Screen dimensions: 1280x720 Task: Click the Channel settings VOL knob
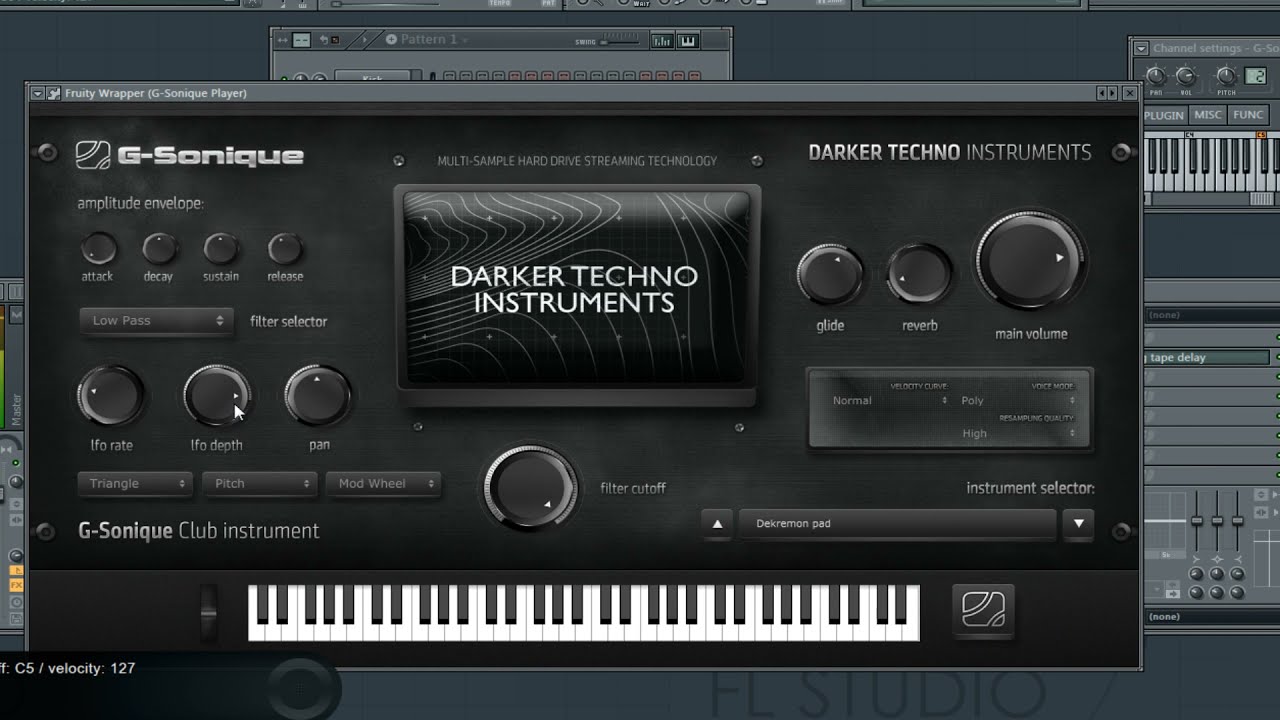pos(1186,76)
